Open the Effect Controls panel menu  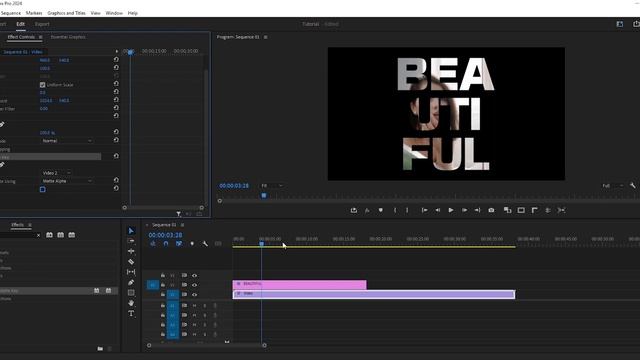[x=40, y=37]
